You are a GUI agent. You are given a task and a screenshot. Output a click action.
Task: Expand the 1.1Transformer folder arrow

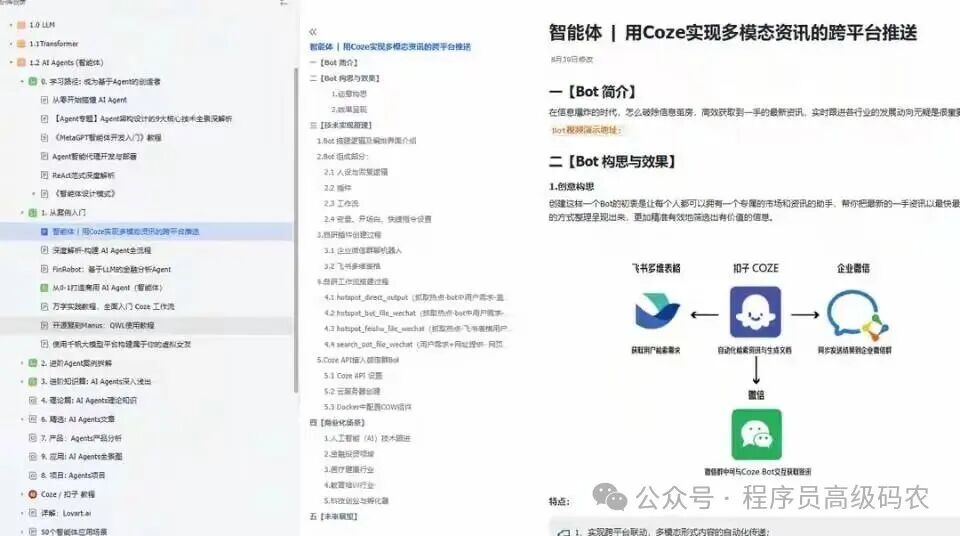tap(11, 44)
